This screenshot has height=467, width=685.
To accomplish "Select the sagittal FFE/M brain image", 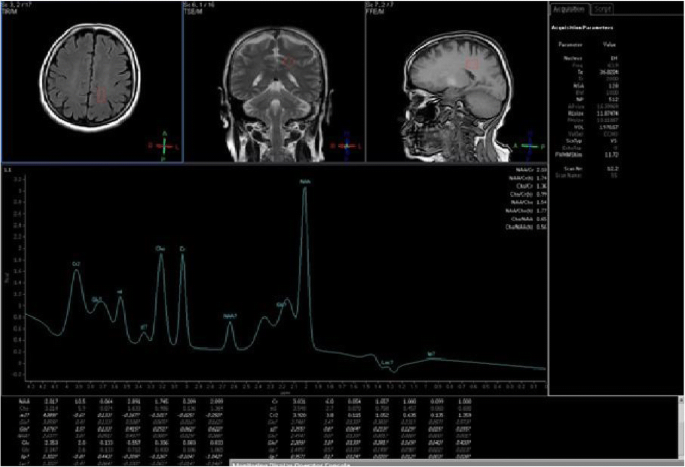I will tap(456, 81).
